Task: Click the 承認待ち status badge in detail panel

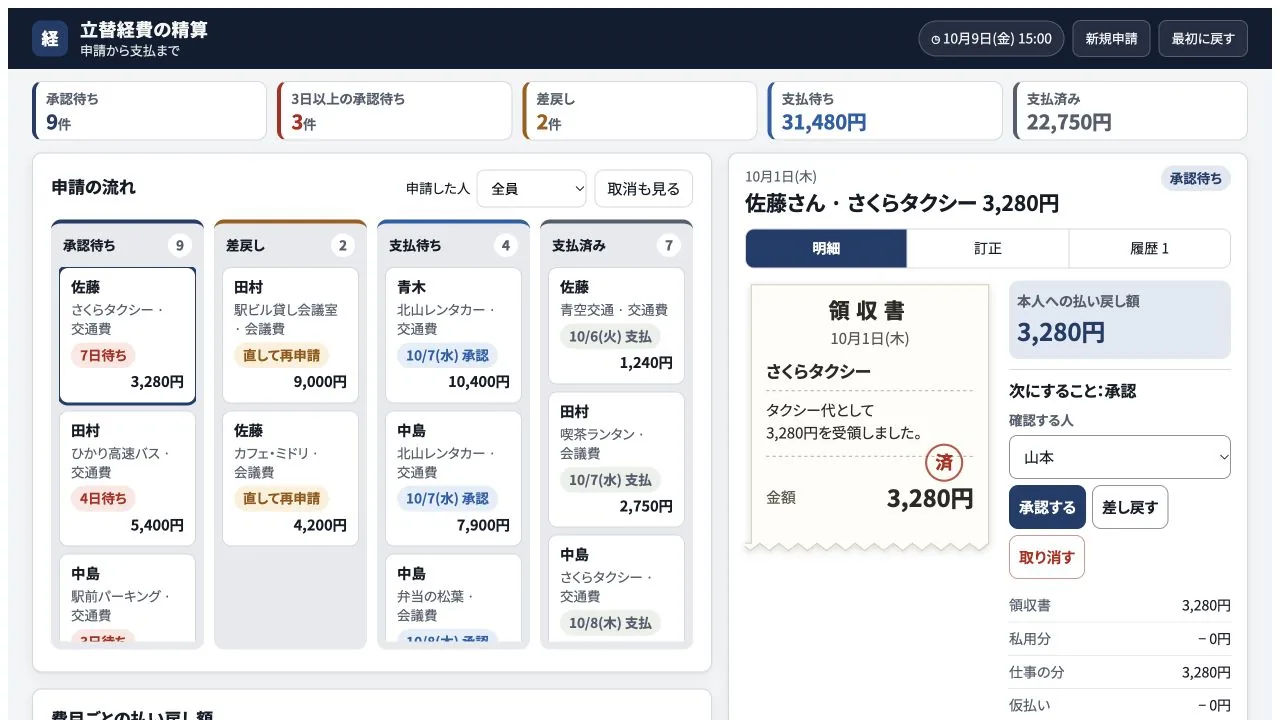Action: (1195, 178)
